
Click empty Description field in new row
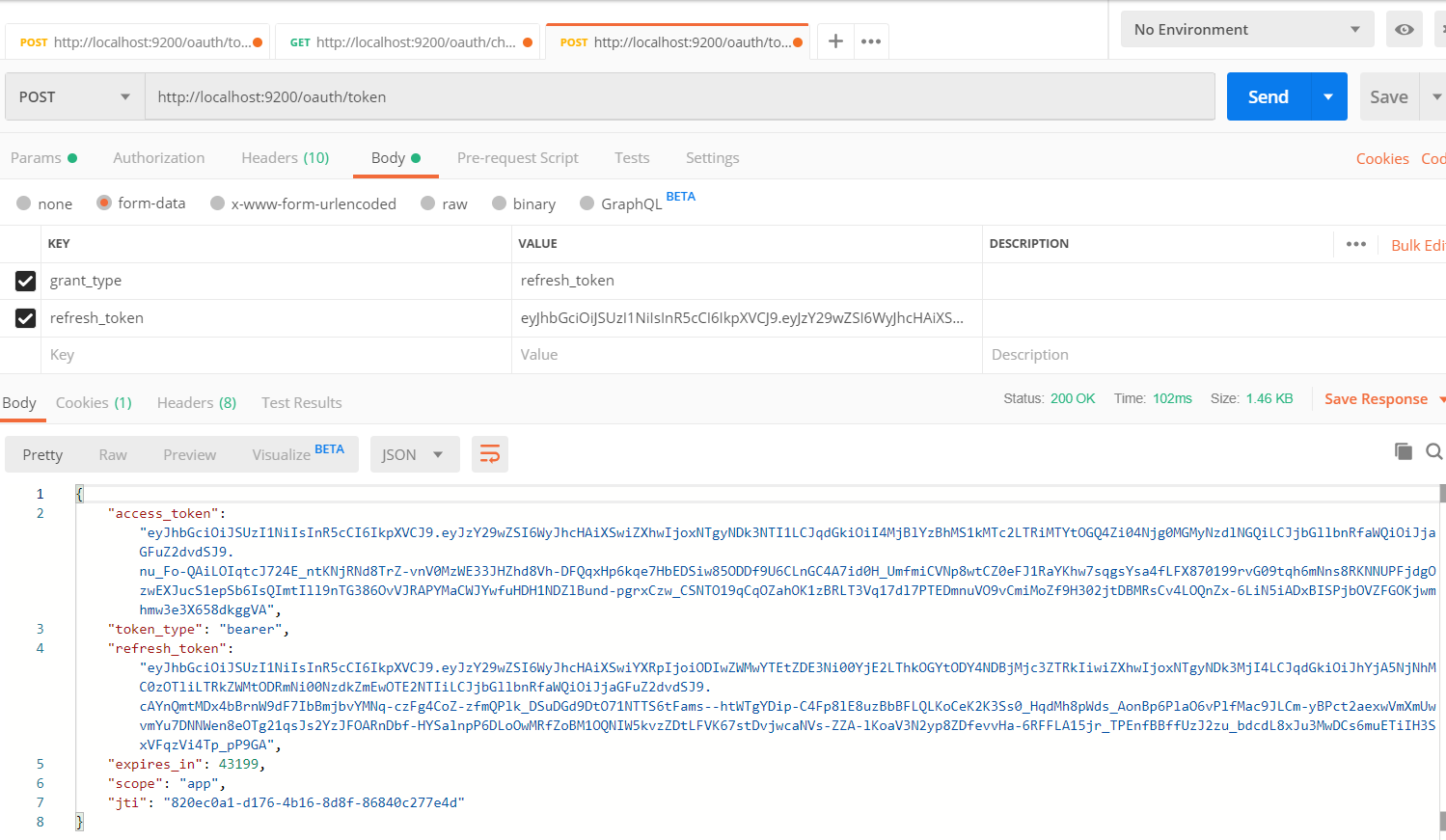tap(1214, 355)
